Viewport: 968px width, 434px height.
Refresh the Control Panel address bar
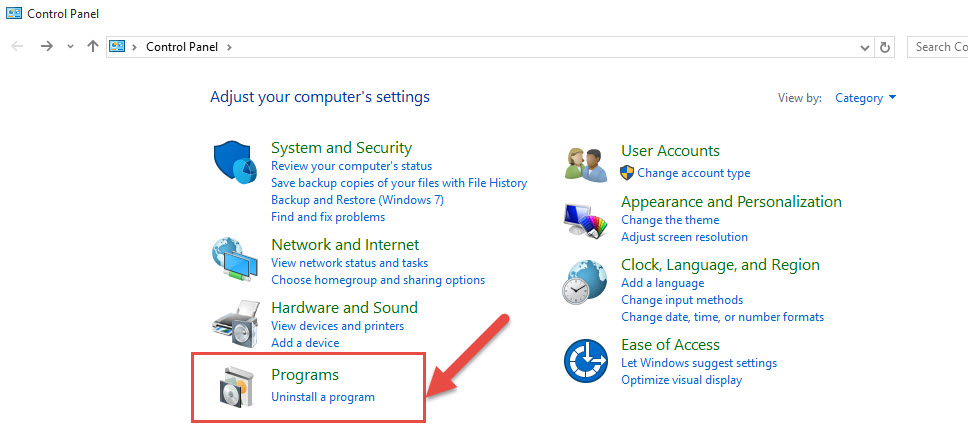[x=885, y=47]
